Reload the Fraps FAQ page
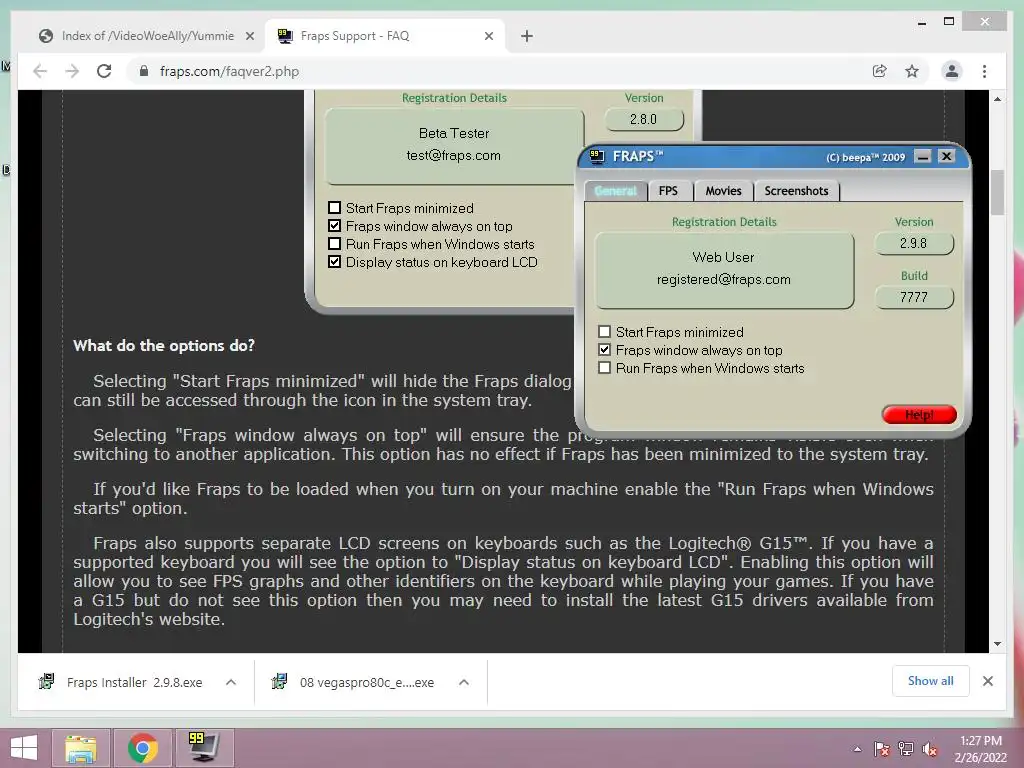The width and height of the screenshot is (1024, 768). coord(104,71)
